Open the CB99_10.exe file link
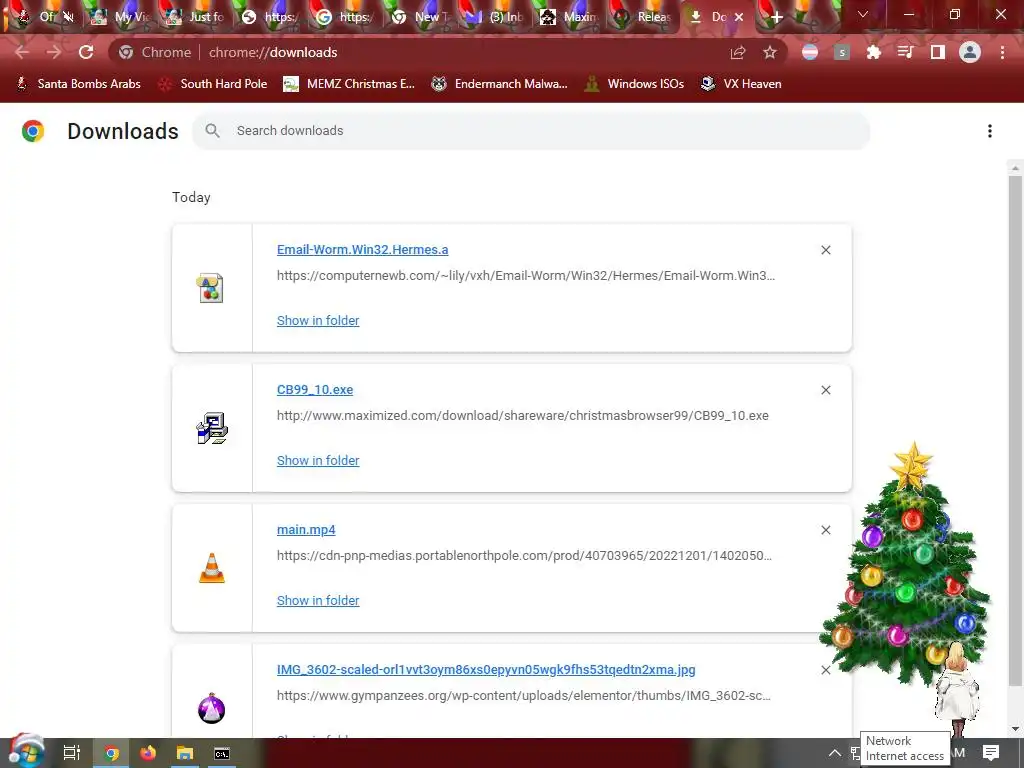 [x=315, y=389]
